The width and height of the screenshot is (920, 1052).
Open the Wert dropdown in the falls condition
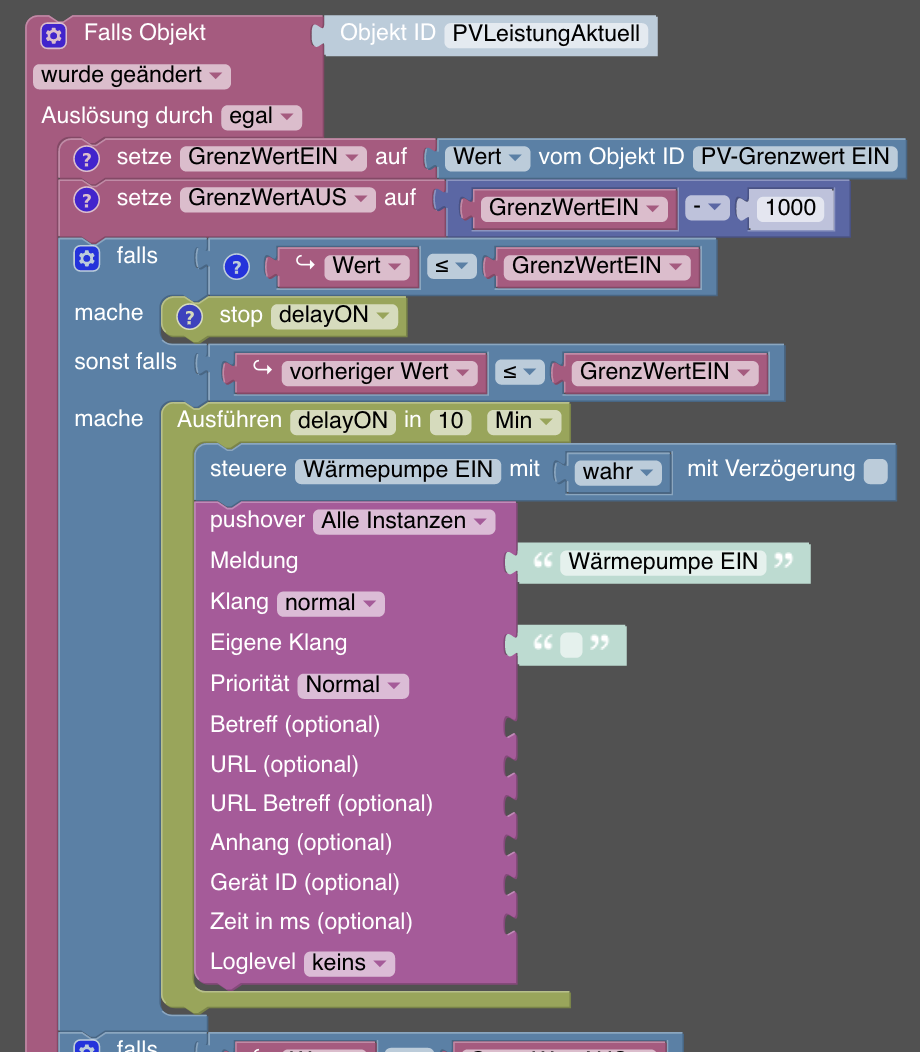(x=366, y=266)
